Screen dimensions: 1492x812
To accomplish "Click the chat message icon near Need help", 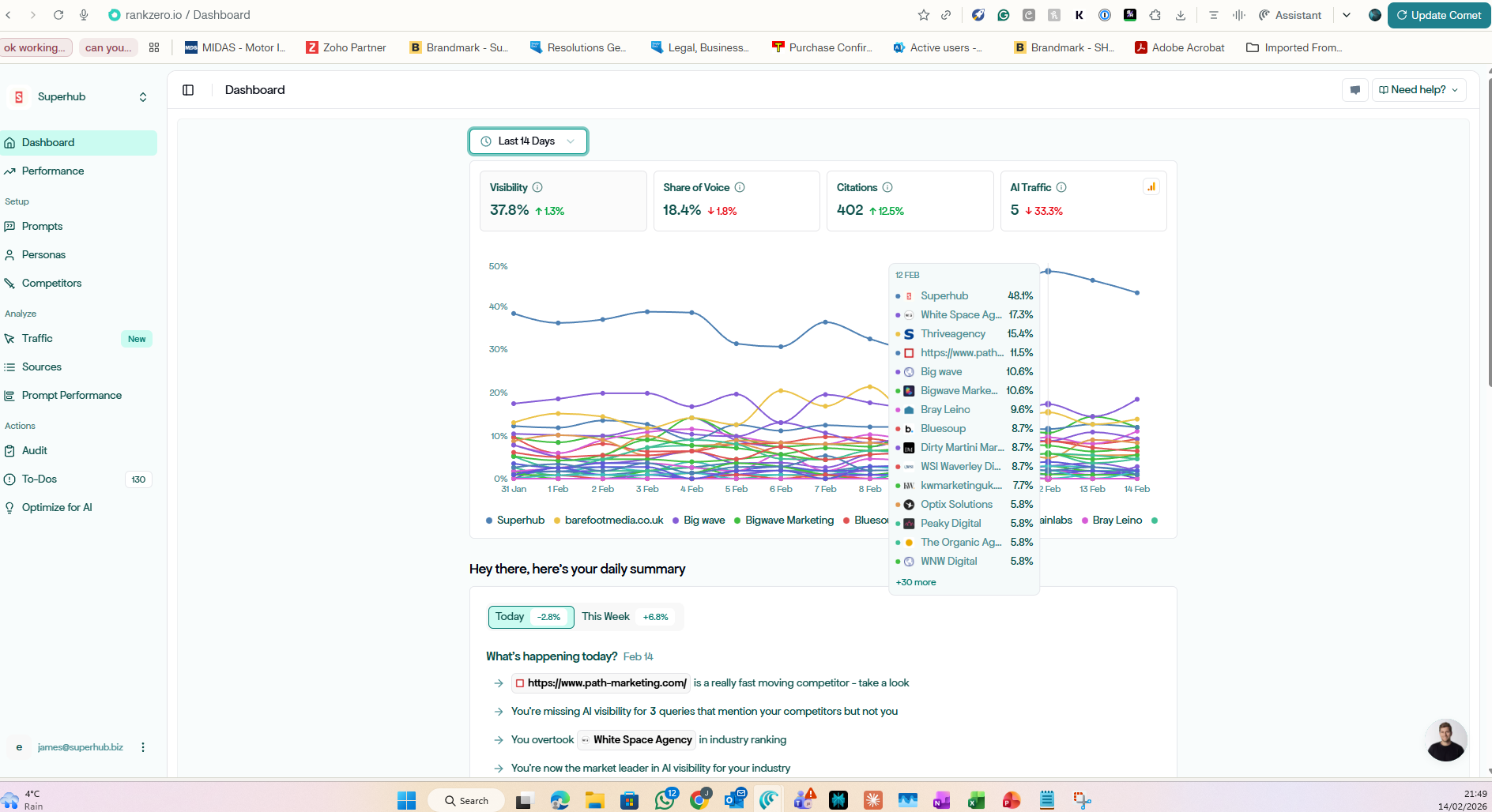I will pyautogui.click(x=1354, y=90).
